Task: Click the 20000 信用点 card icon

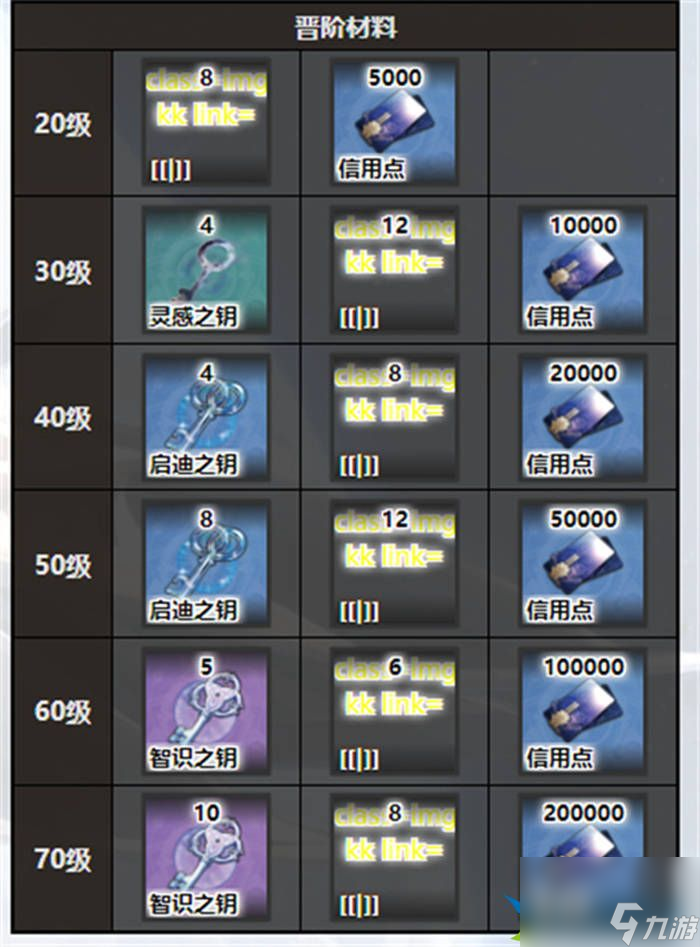Action: click(x=583, y=417)
